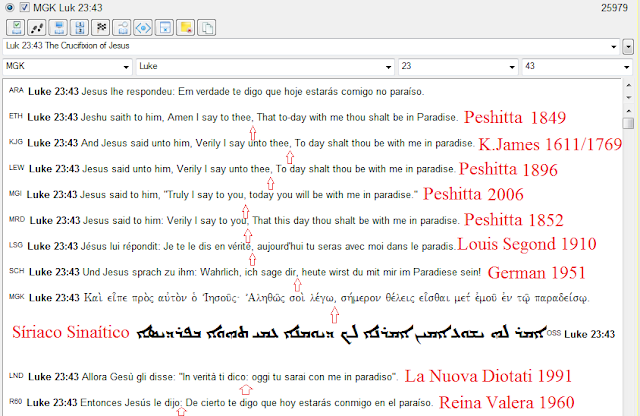Select the radio button beside MGK Luk 23:43
This screenshot has width=640, height=416.
click(10, 7)
